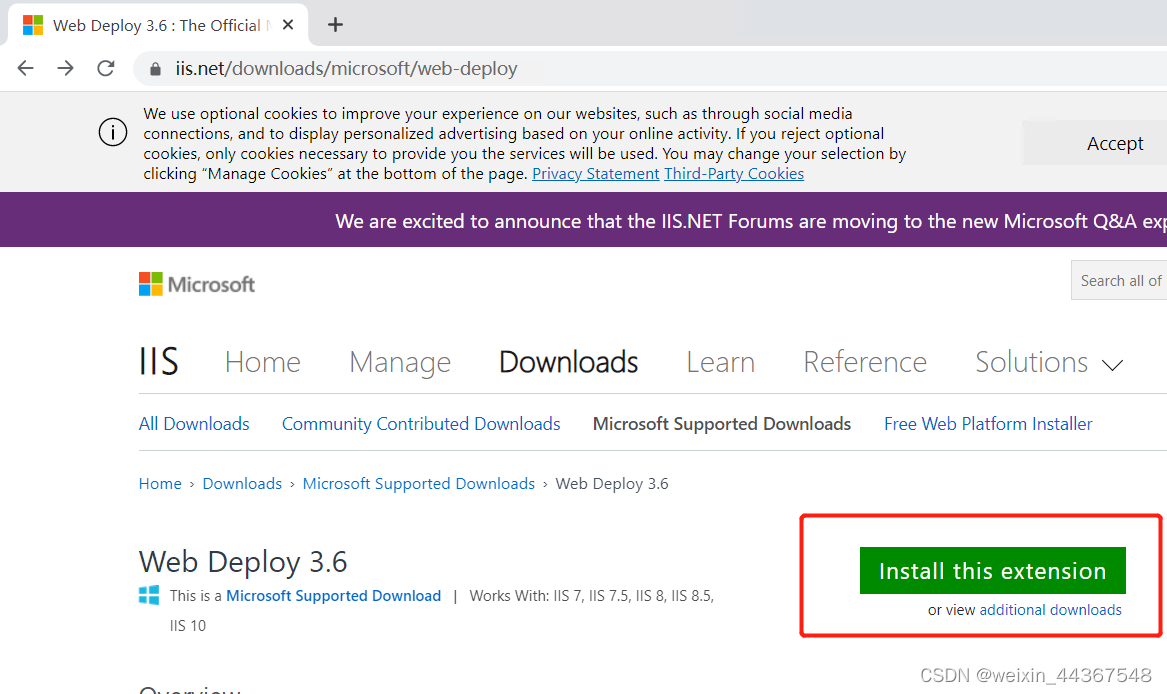Open the Reference nav item
Image resolution: width=1167 pixels, height=694 pixels.
[865, 362]
